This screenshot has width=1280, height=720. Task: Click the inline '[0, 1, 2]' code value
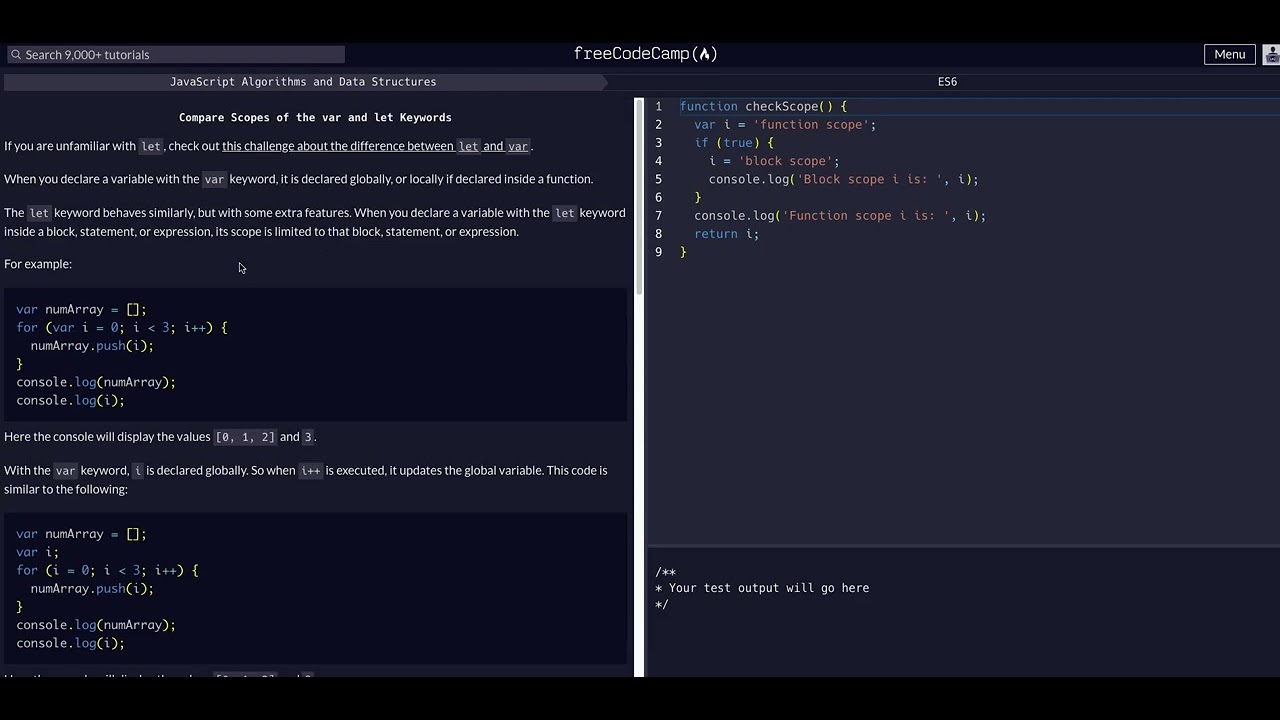pyautogui.click(x=245, y=437)
